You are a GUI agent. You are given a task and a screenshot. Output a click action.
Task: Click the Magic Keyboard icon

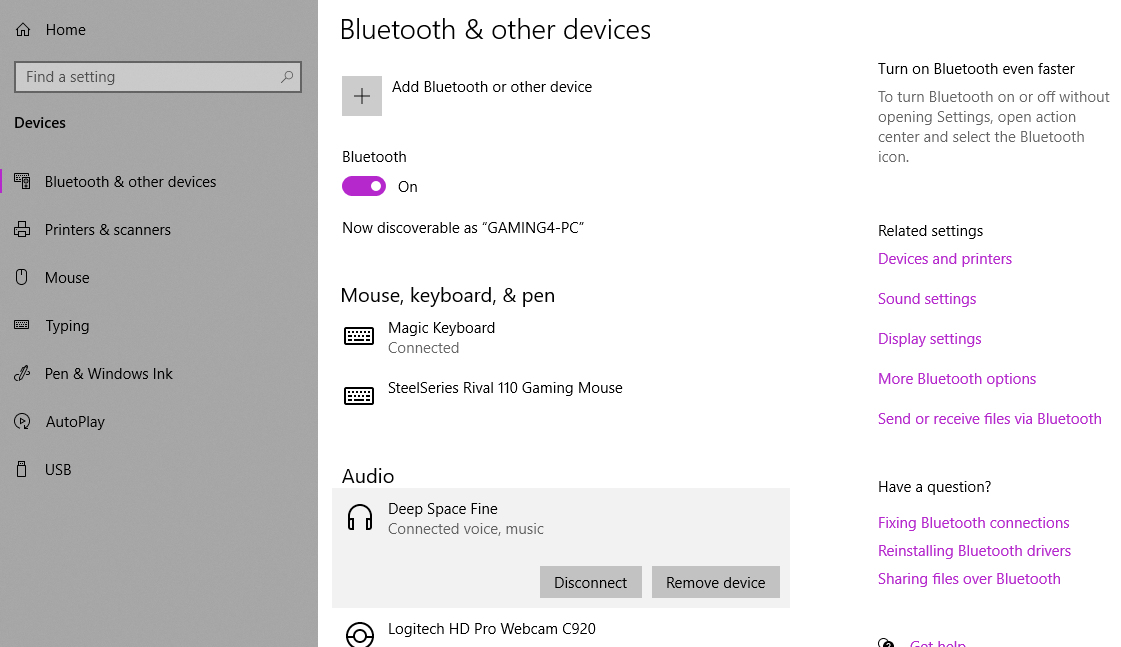[359, 337]
